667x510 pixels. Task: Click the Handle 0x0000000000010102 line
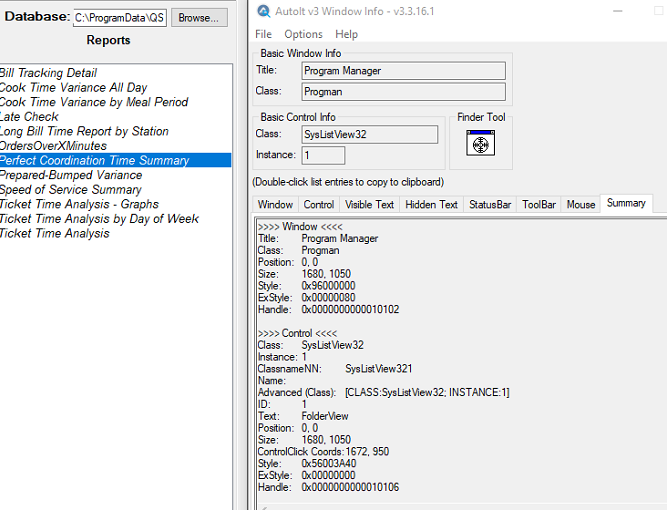328,310
